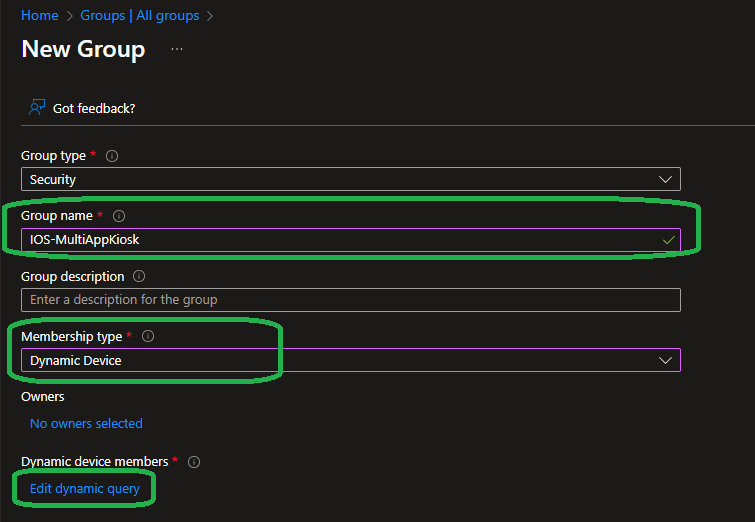Click info icon beside Group description
Image resolution: width=755 pixels, height=522 pixels.
(x=139, y=276)
